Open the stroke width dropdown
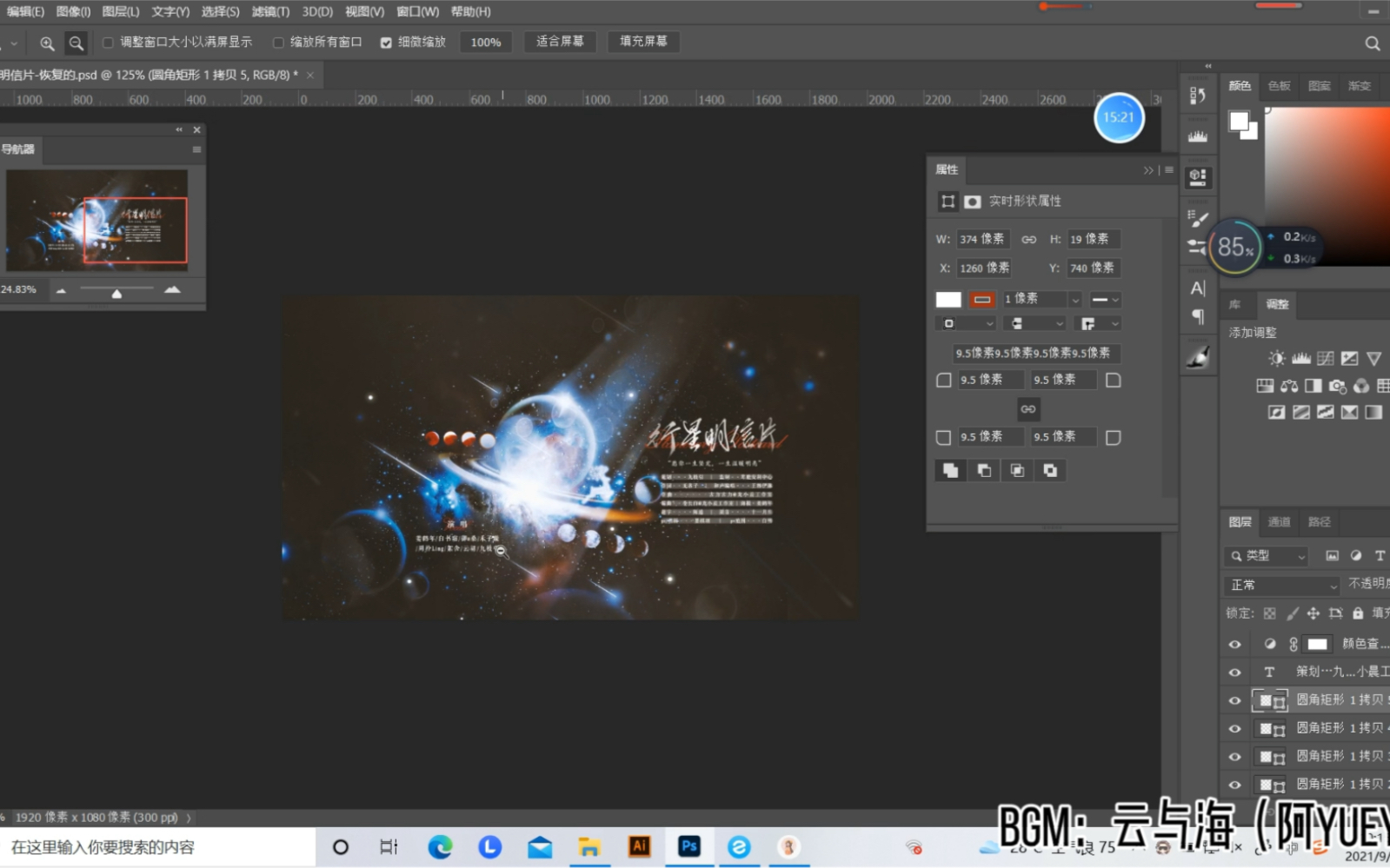Screen dimensions: 1390x868 coord(1075,300)
